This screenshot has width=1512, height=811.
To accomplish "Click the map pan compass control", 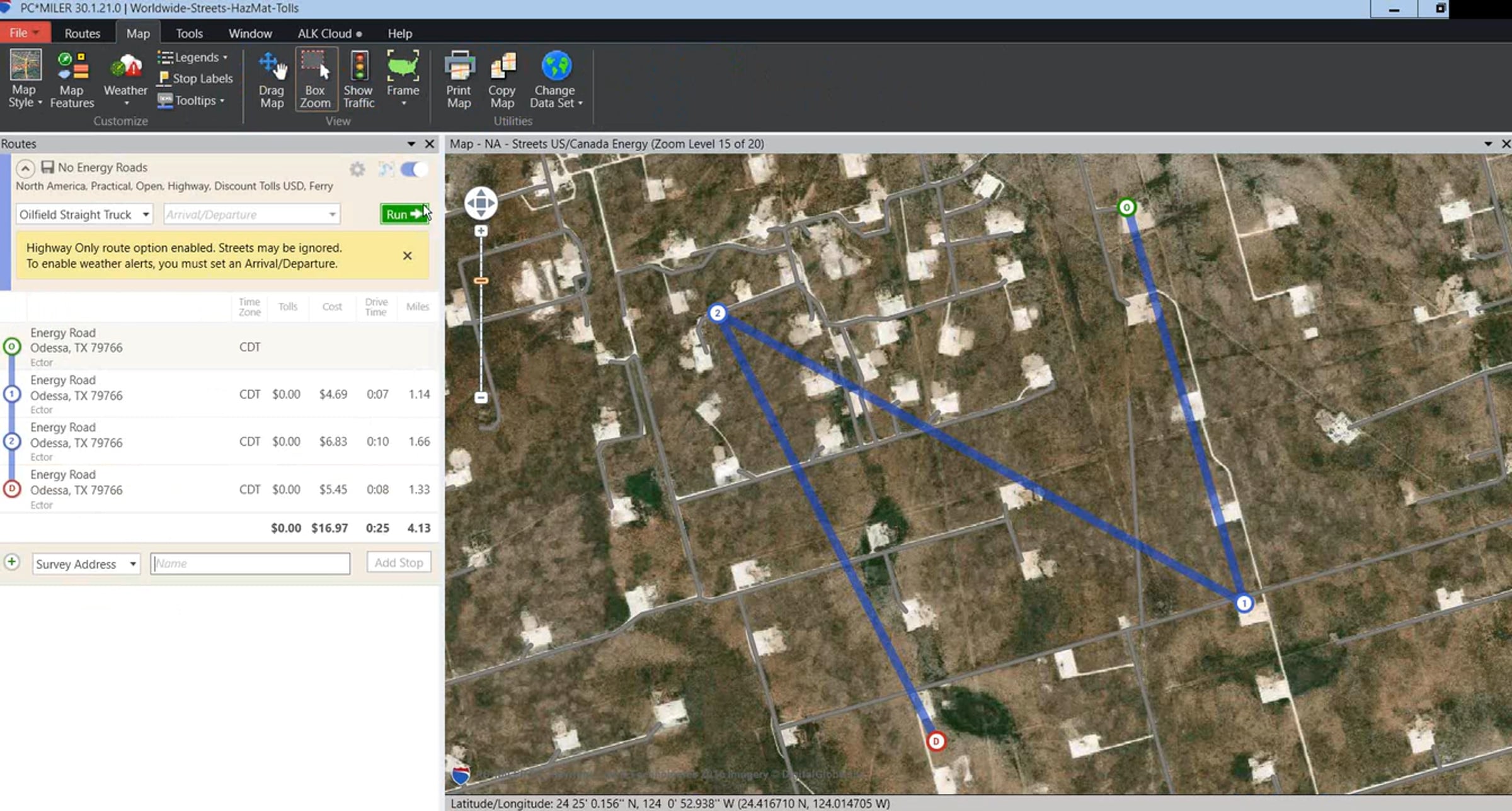I will (x=481, y=203).
